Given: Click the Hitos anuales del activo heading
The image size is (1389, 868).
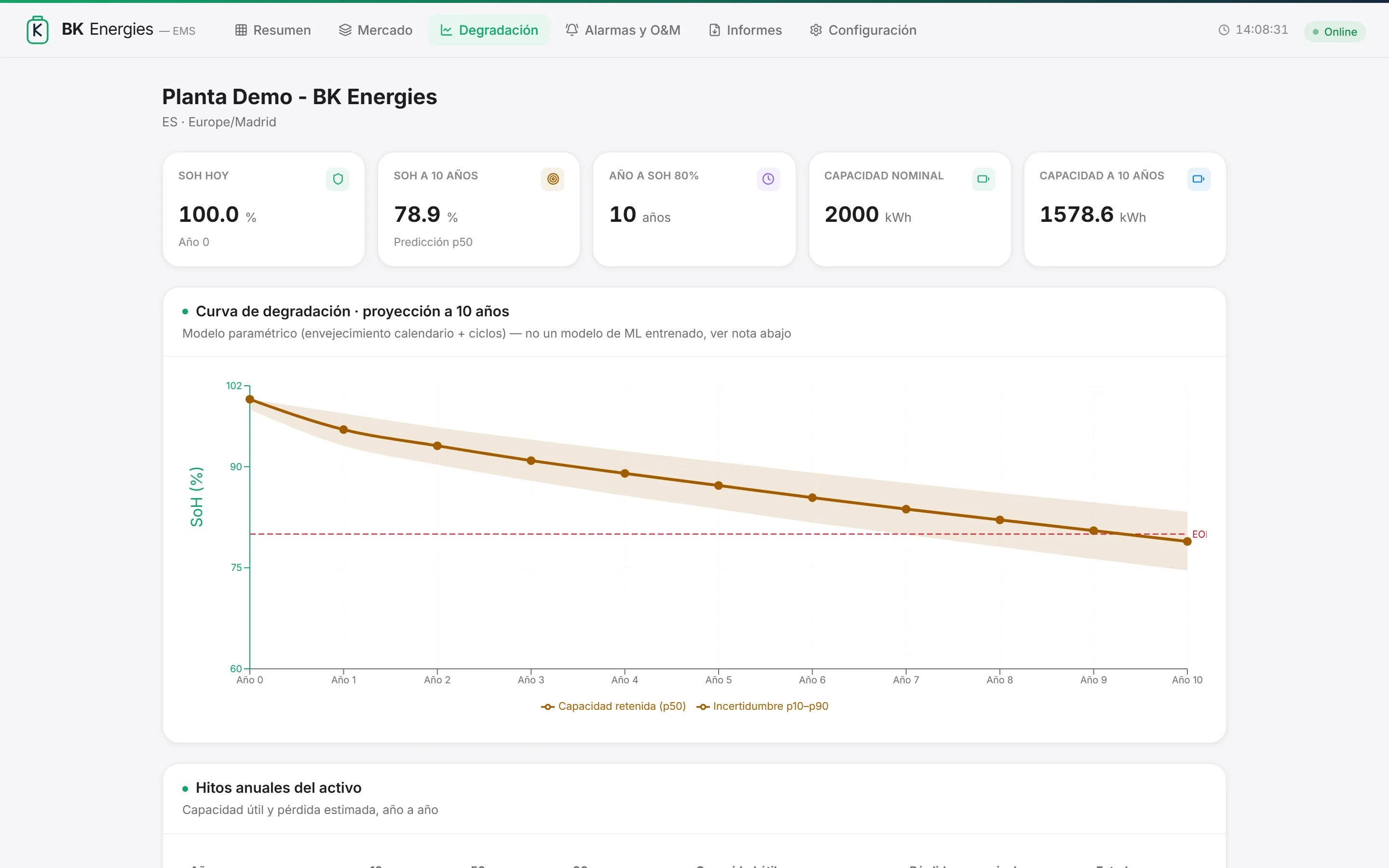Looking at the screenshot, I should [x=278, y=787].
